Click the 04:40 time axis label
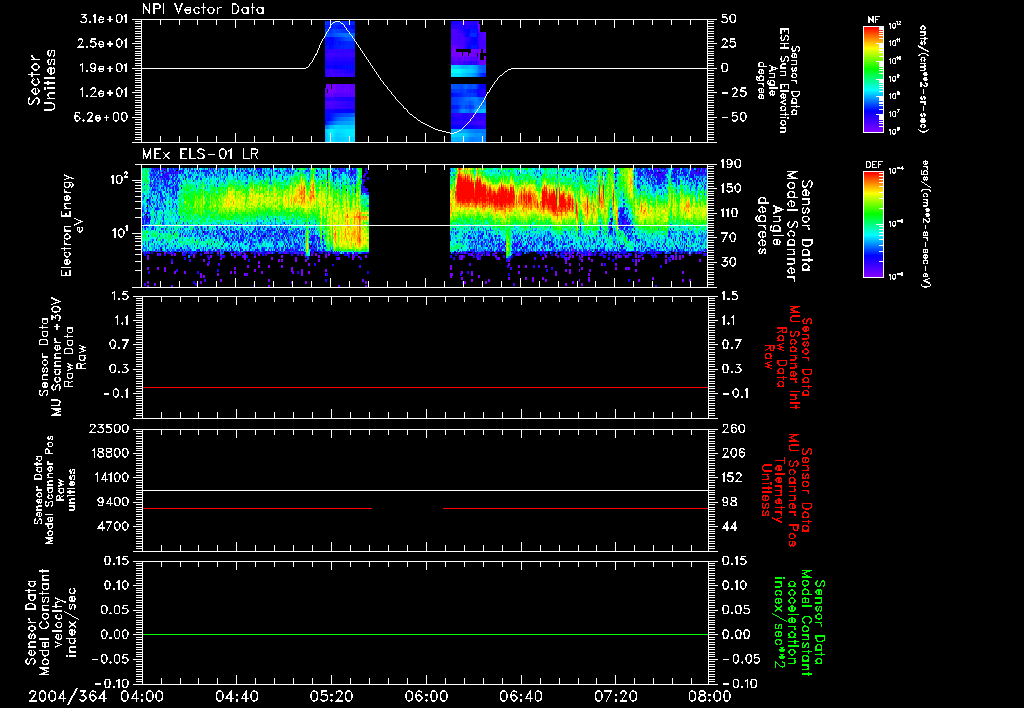Viewport: 1024px width, 708px height. (x=236, y=696)
